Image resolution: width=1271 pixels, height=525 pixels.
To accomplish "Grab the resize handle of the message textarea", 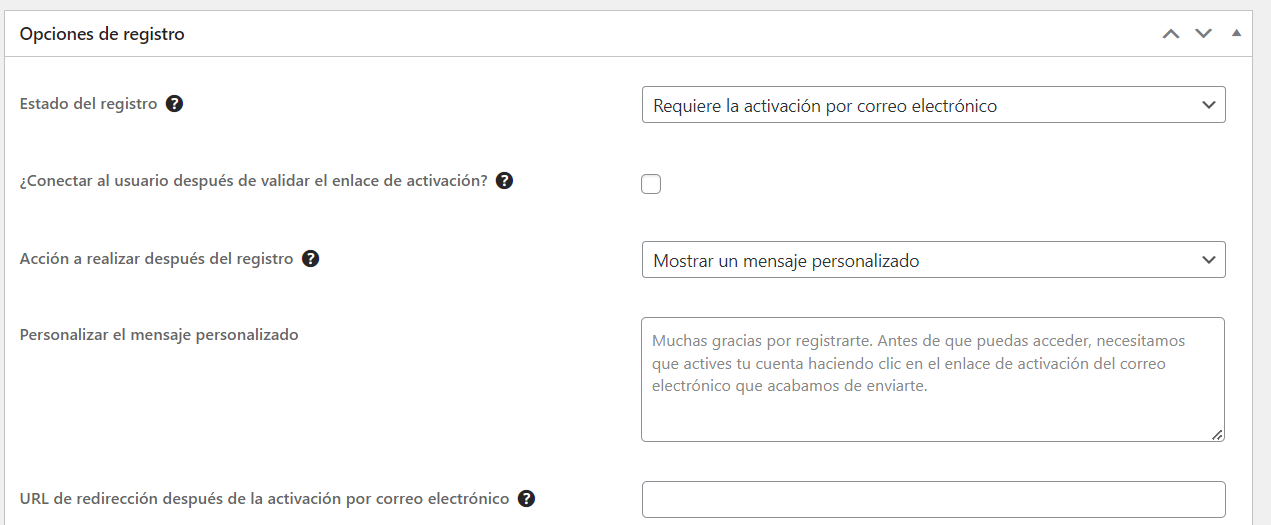I will coord(1216,434).
